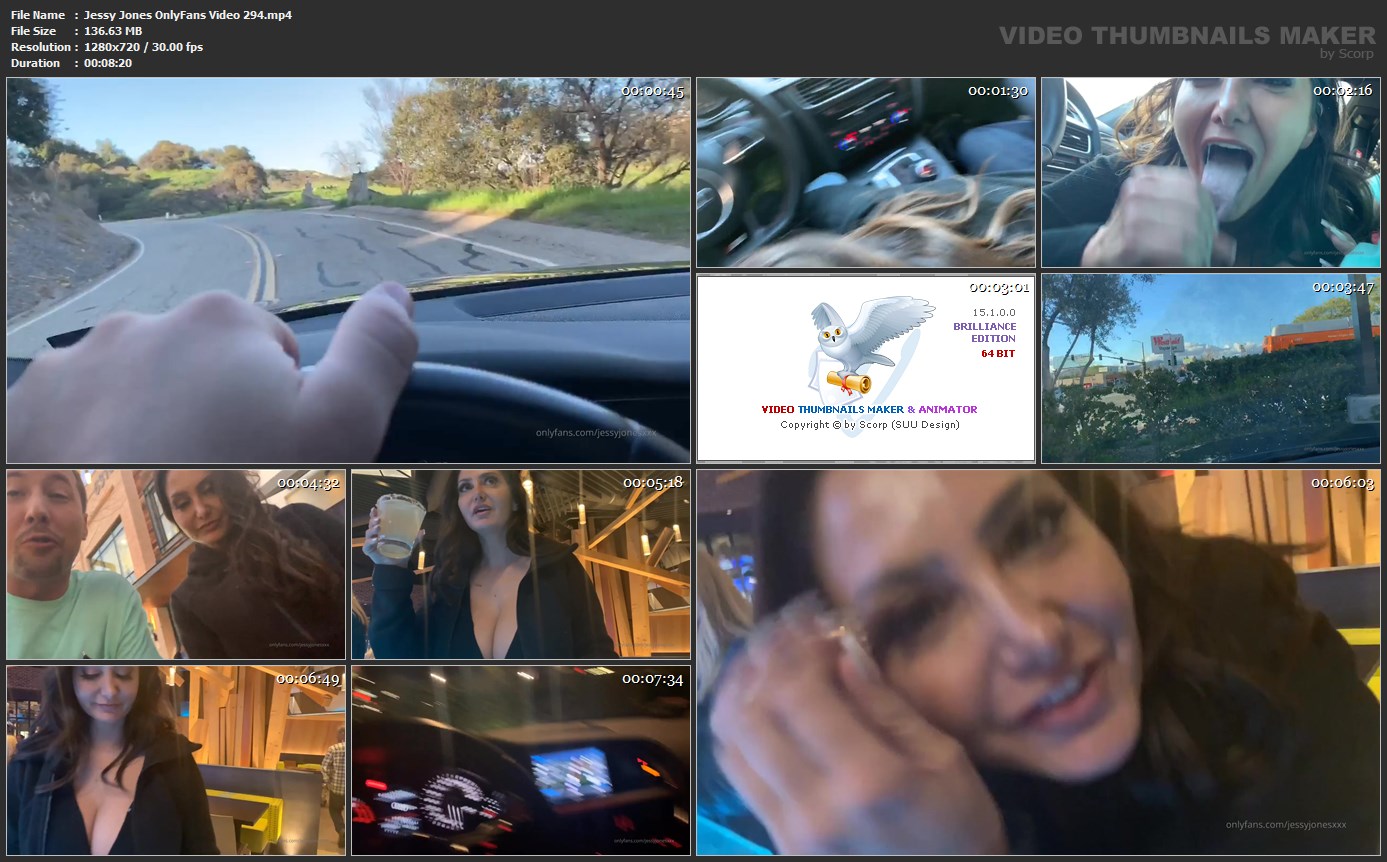Image resolution: width=1387 pixels, height=862 pixels.
Task: Click the VIDEO THUMBNAILS MAKER header logo
Action: tap(1187, 36)
